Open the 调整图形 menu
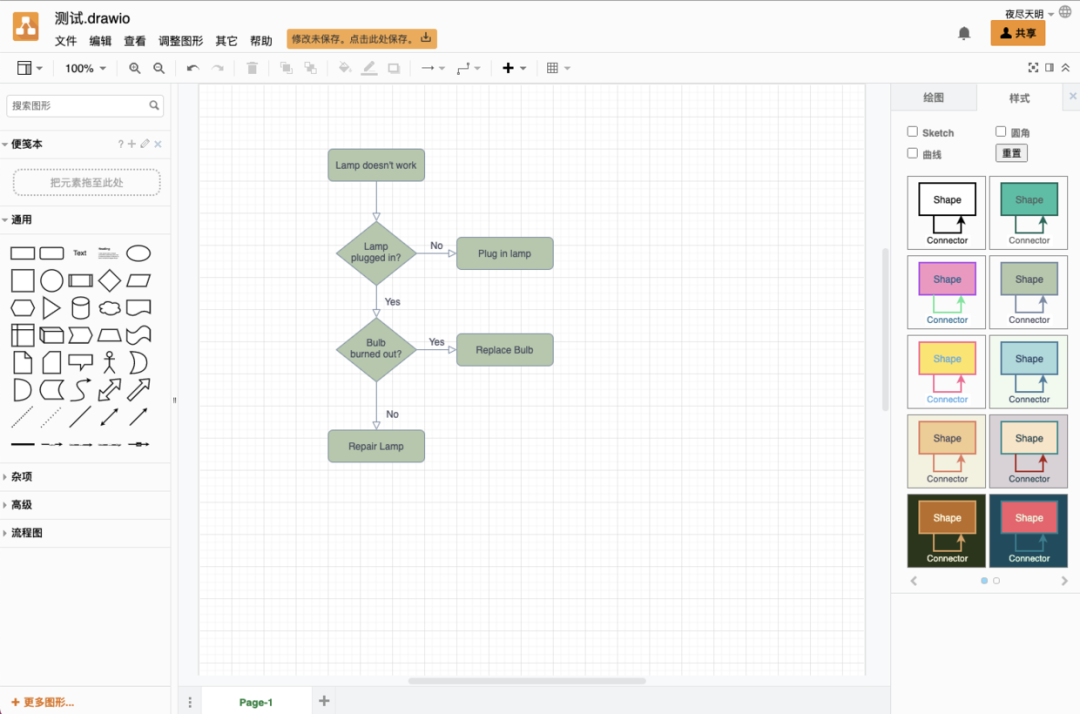 point(180,41)
